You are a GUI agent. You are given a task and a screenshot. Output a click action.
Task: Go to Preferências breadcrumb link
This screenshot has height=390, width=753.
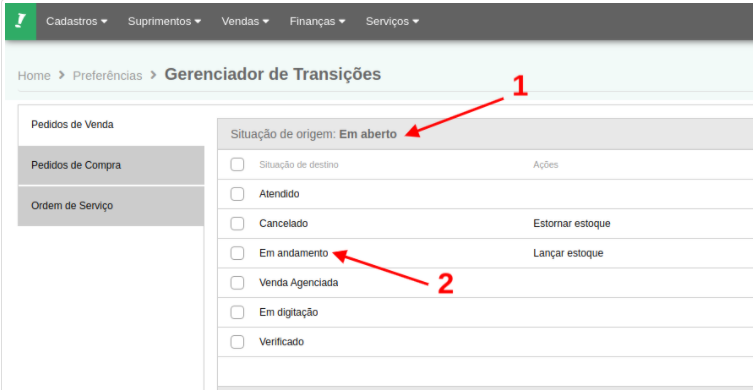point(108,75)
